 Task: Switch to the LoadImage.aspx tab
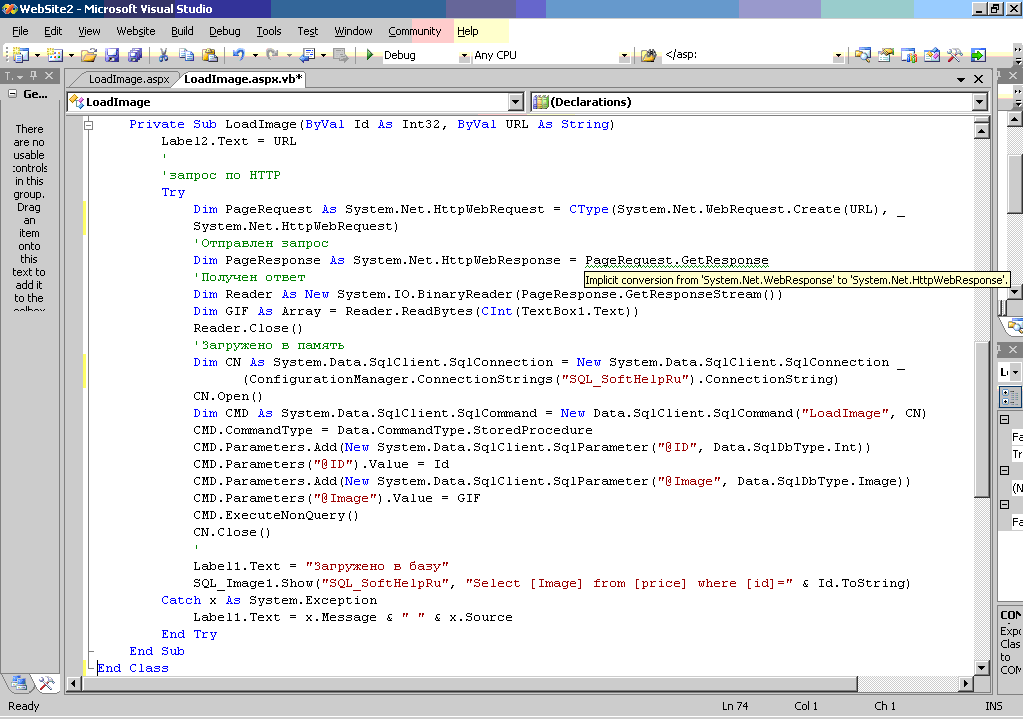(x=129, y=79)
